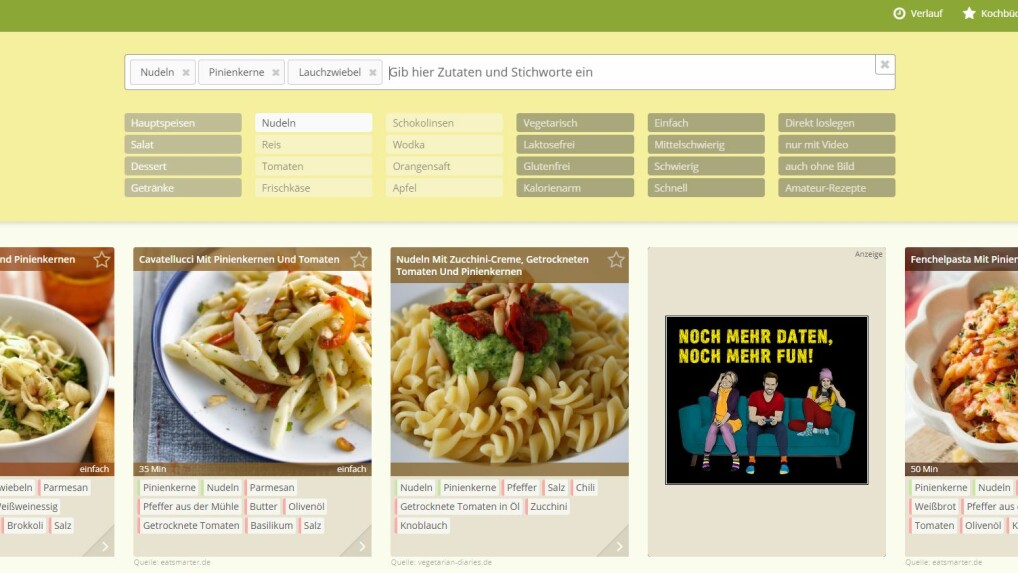Viewport: 1018px width, 573px height.
Task: Click Knoblauch ingredient tag
Action: click(x=423, y=526)
